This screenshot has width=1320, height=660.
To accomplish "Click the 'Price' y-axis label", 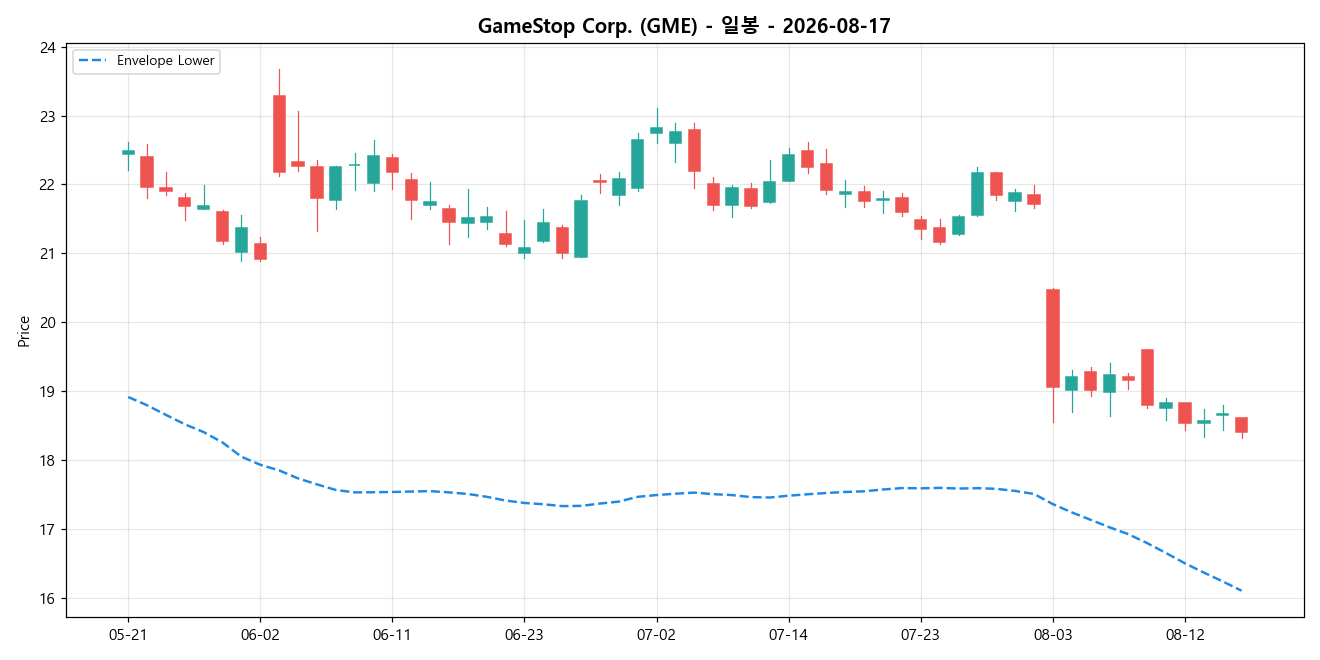I will 24,331.
